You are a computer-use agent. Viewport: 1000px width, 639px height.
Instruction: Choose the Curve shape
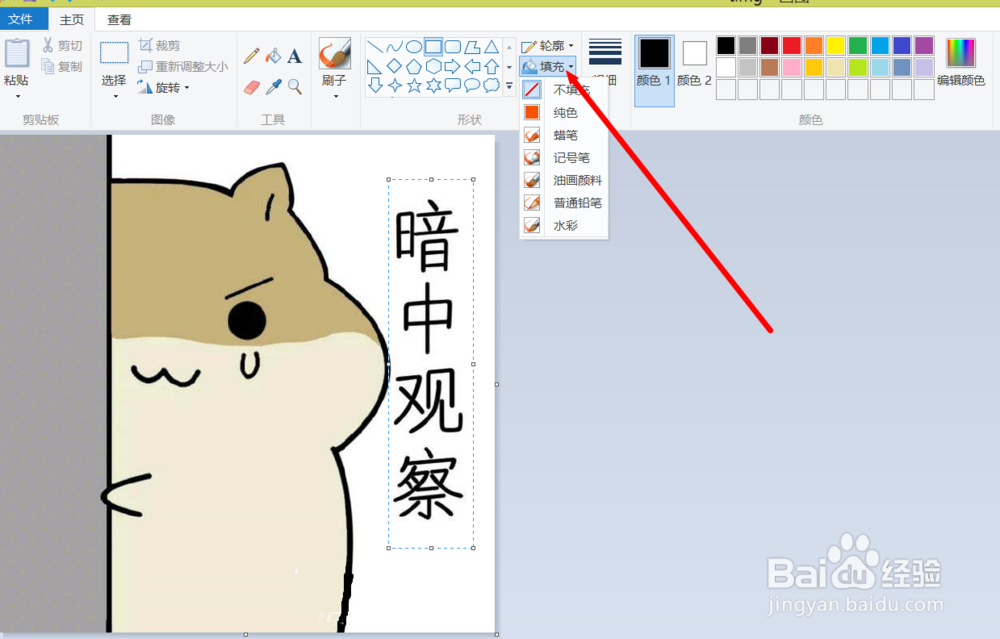pyautogui.click(x=395, y=47)
